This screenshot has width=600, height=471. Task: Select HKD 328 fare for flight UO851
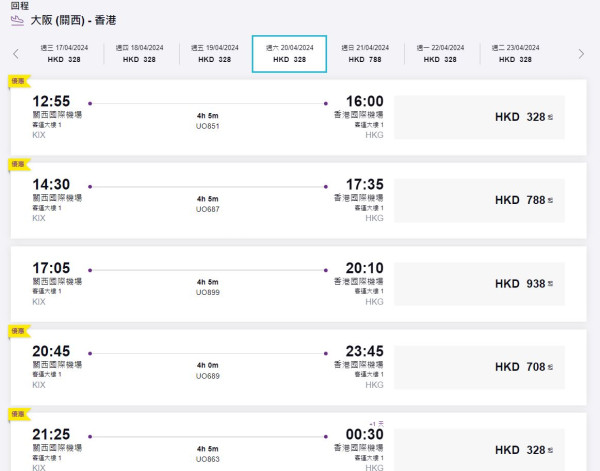coord(479,117)
